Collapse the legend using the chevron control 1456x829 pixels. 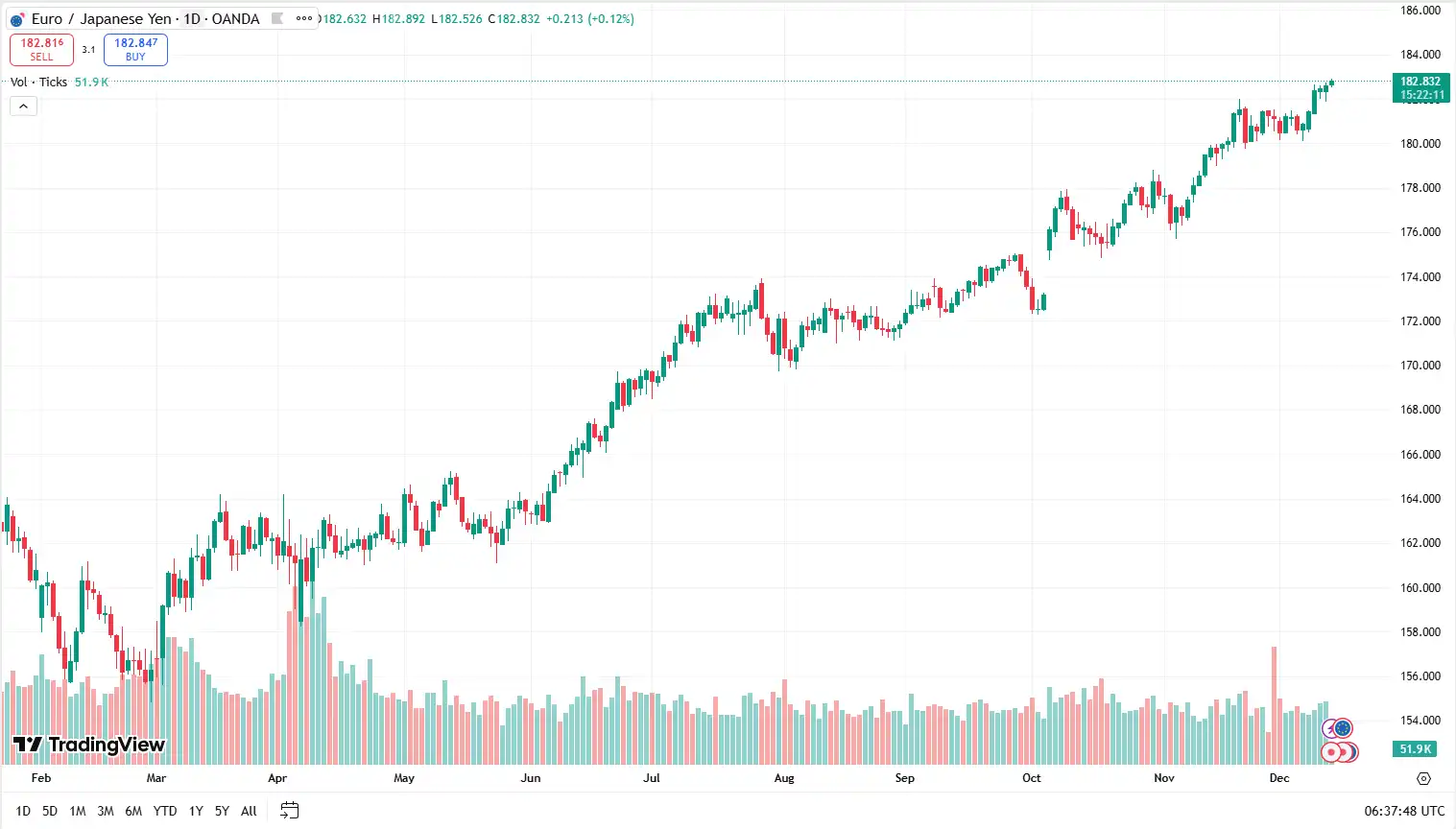[22, 106]
